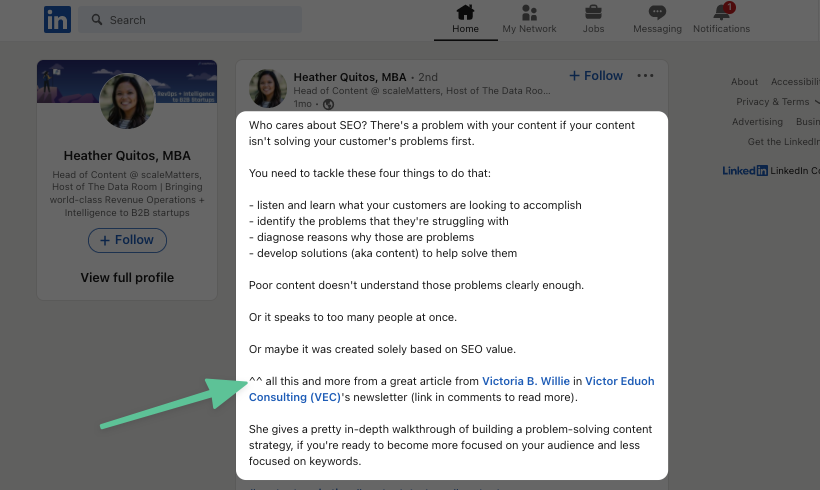Select the headline under the author name in the post
The width and height of the screenshot is (820, 490).
coord(422,91)
